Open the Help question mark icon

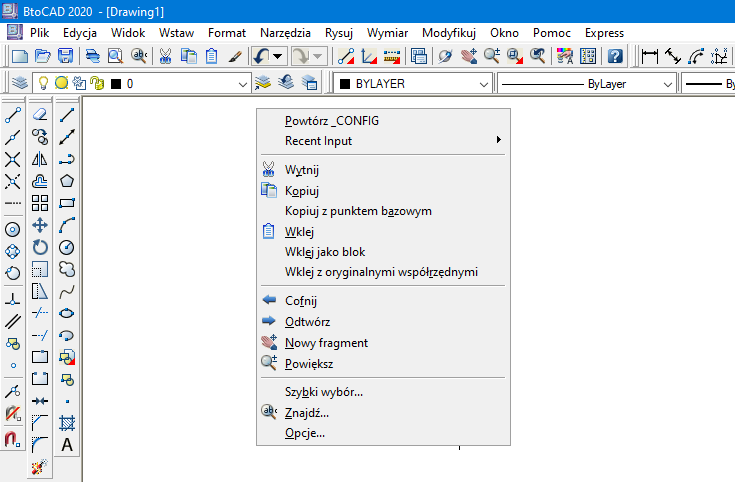click(x=615, y=57)
